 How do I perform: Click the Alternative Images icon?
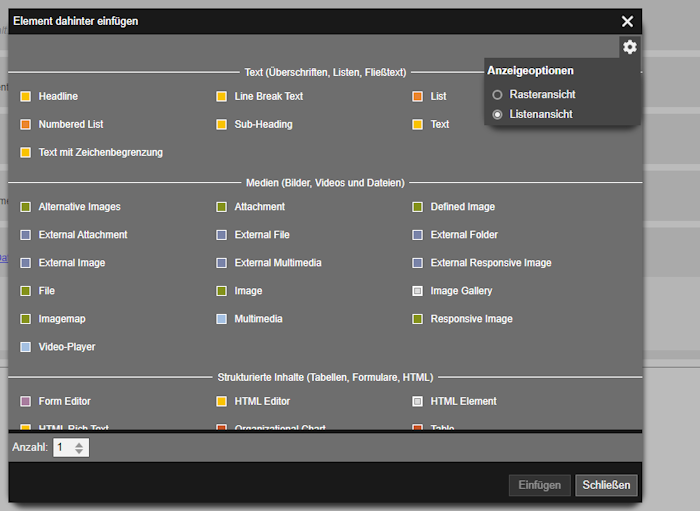pos(25,207)
